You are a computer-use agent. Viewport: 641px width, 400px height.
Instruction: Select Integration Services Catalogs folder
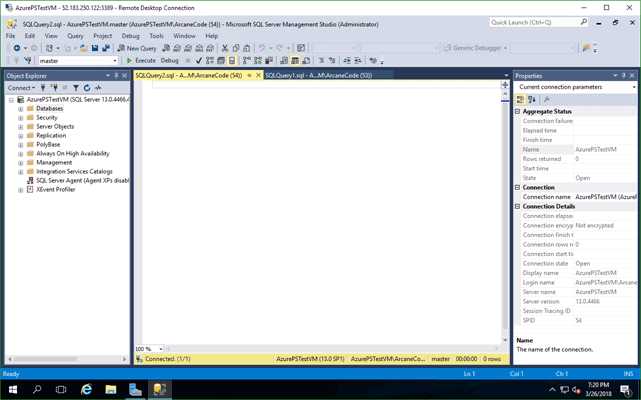pos(74,172)
